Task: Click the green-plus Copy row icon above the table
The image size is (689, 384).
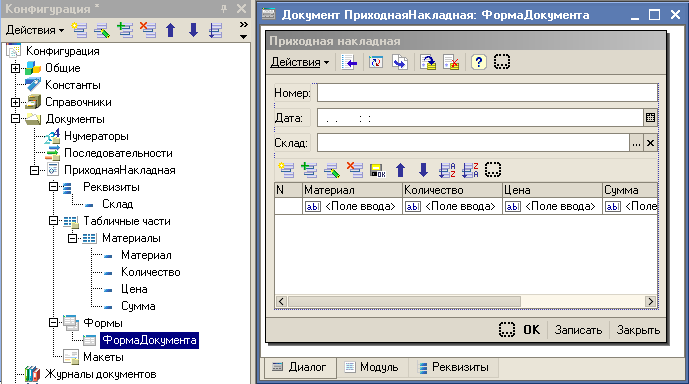Action: (309, 170)
